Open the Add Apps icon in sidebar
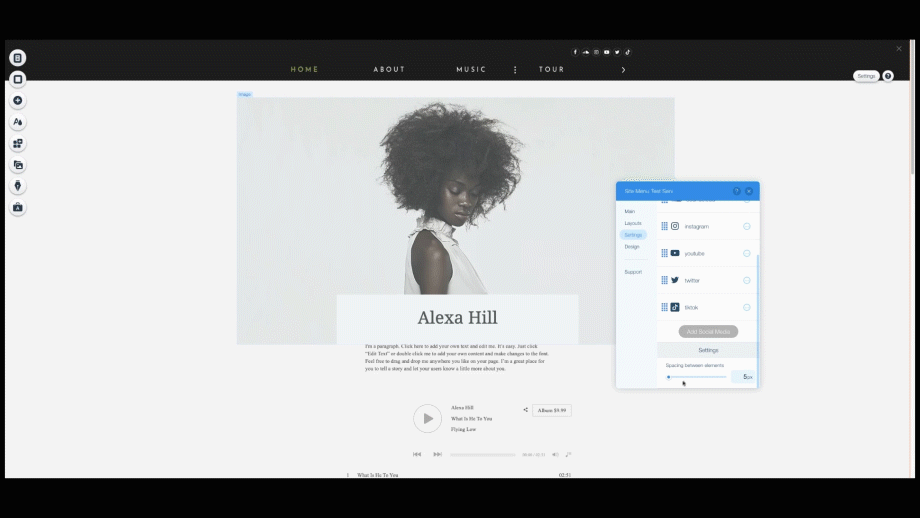Viewport: 920px width, 518px height. pos(18,143)
